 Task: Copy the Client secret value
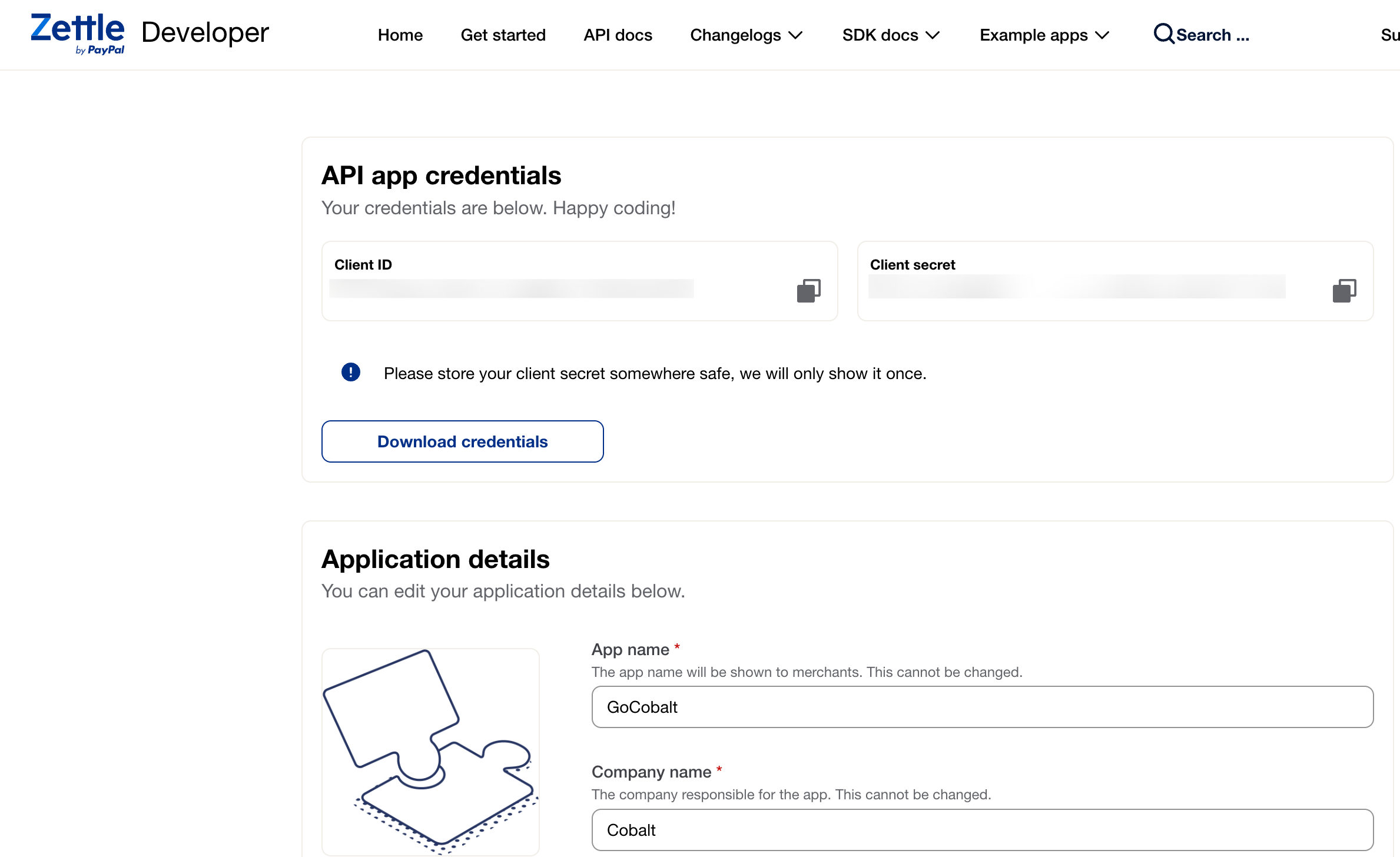tap(1344, 291)
